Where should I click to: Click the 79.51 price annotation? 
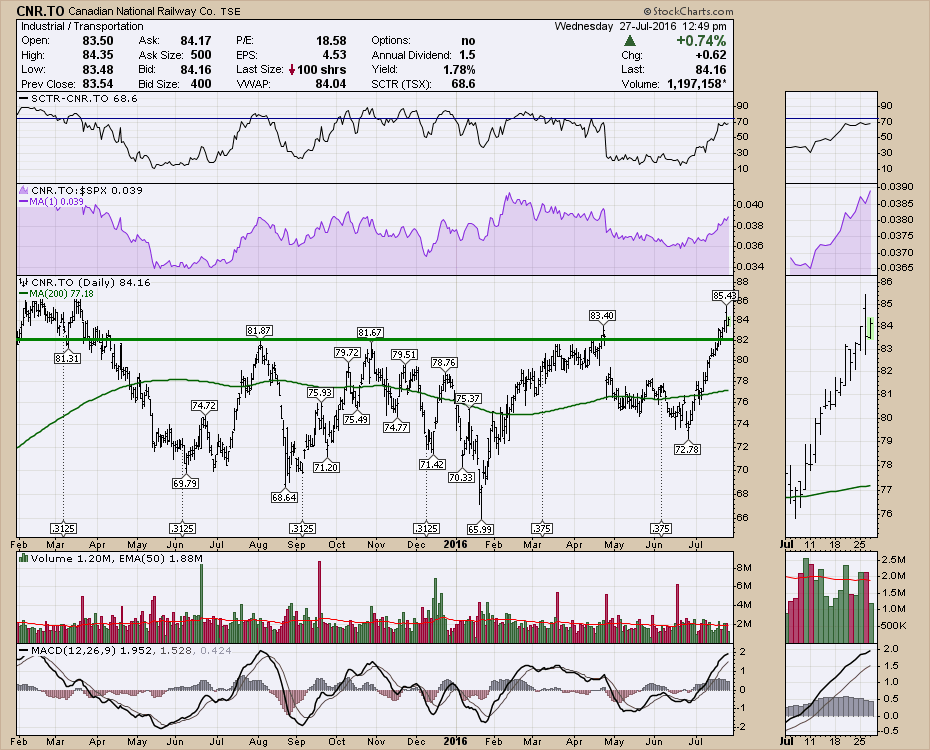(404, 354)
